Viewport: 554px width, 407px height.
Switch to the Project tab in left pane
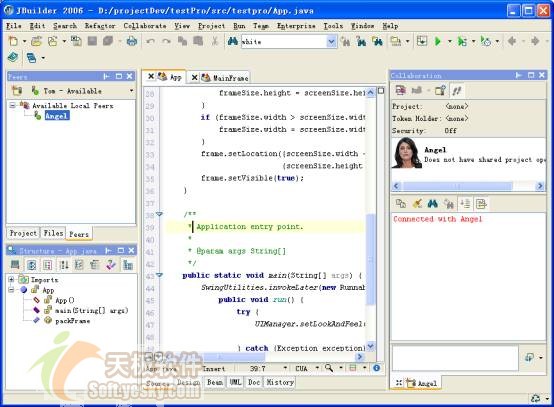(23, 233)
